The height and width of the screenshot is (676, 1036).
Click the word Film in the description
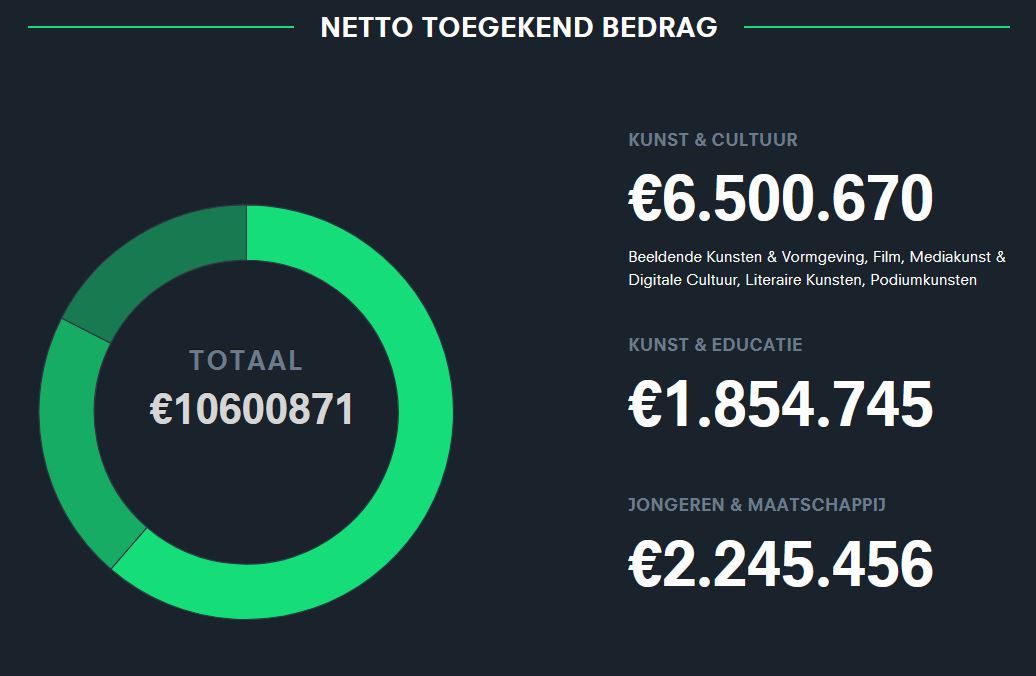[887, 257]
